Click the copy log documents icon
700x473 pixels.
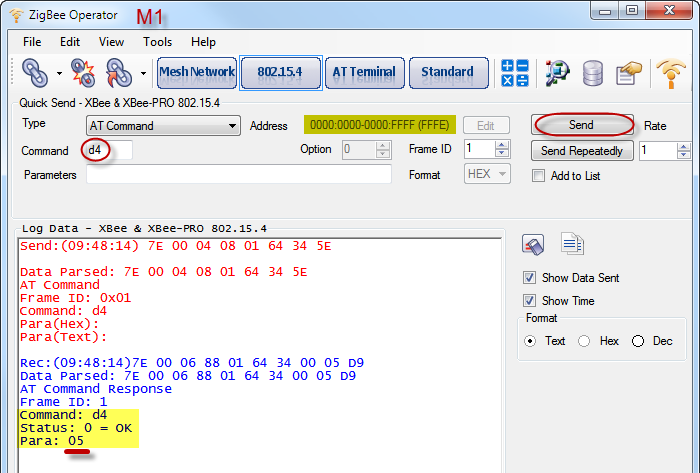572,244
